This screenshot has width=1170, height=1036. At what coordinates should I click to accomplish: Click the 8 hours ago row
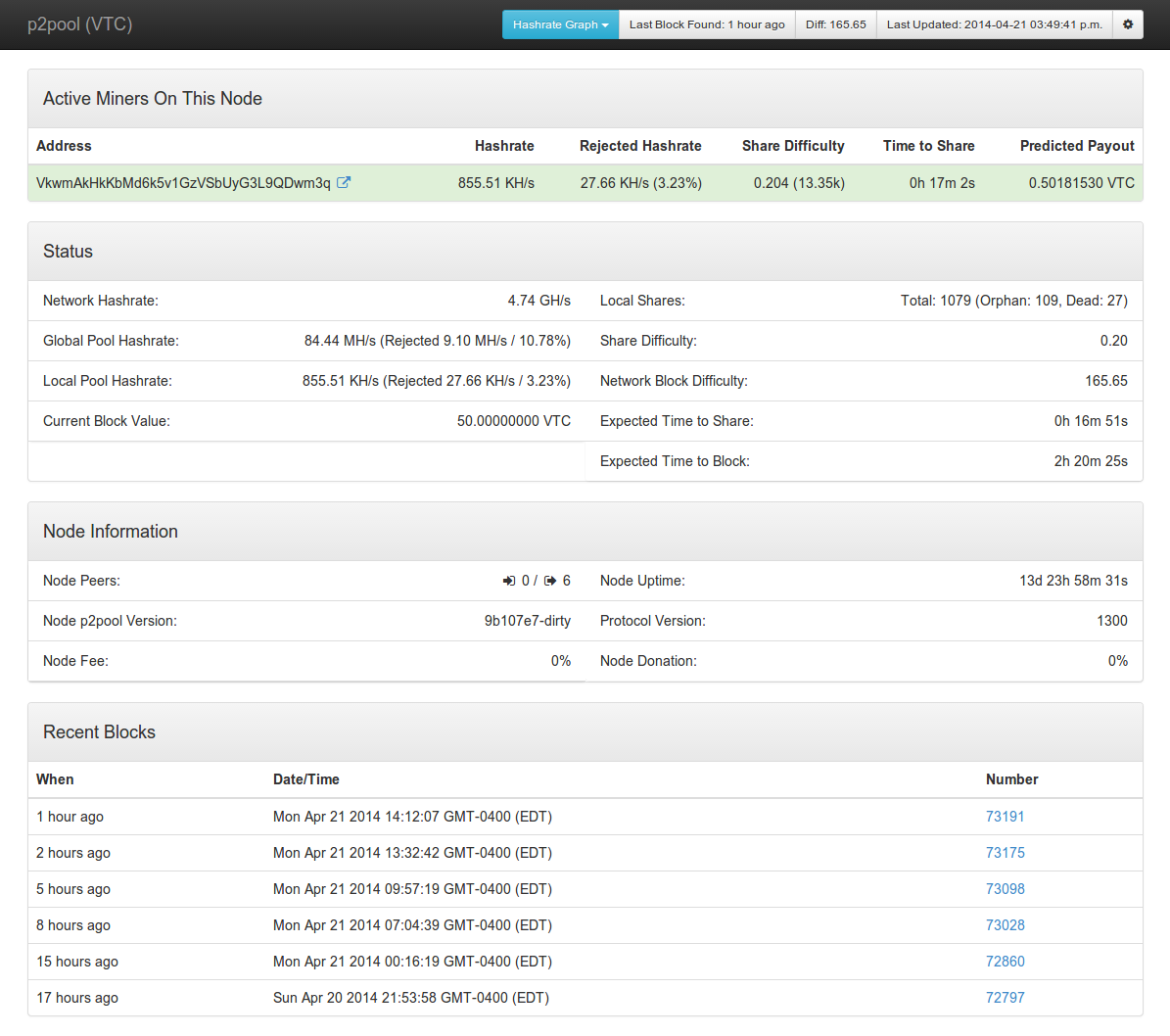(x=585, y=924)
